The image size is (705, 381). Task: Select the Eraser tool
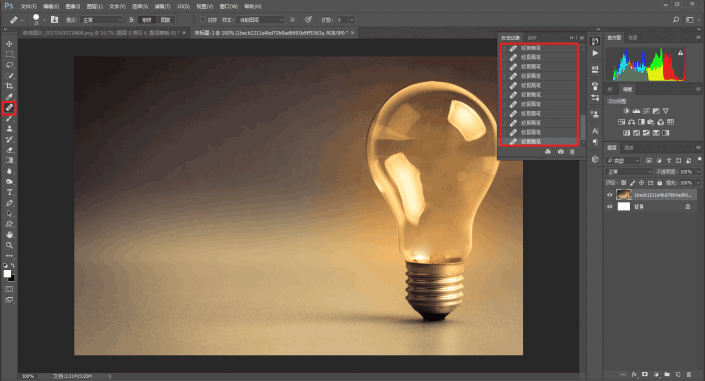point(9,150)
